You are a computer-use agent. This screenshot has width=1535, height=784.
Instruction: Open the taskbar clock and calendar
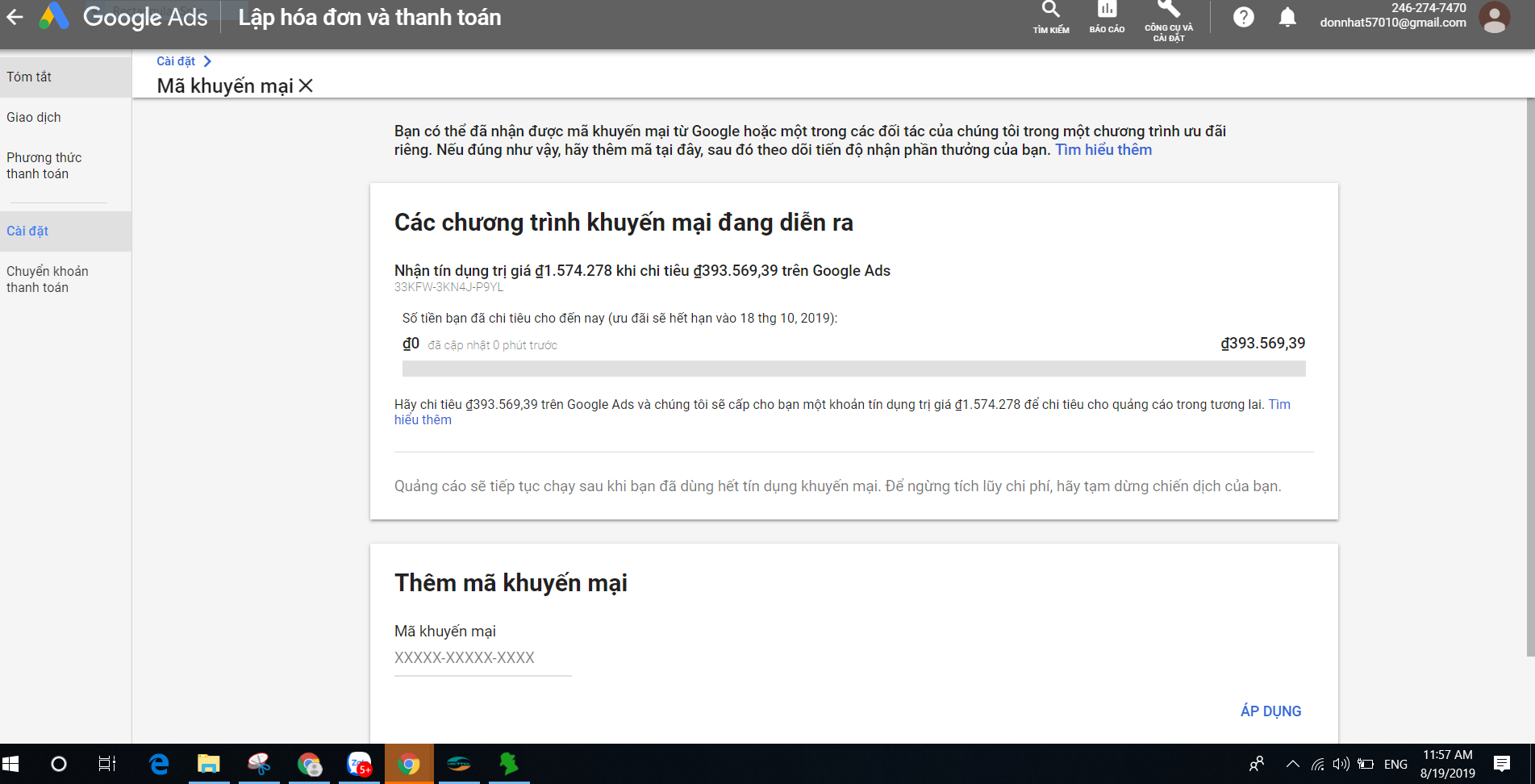1448,764
